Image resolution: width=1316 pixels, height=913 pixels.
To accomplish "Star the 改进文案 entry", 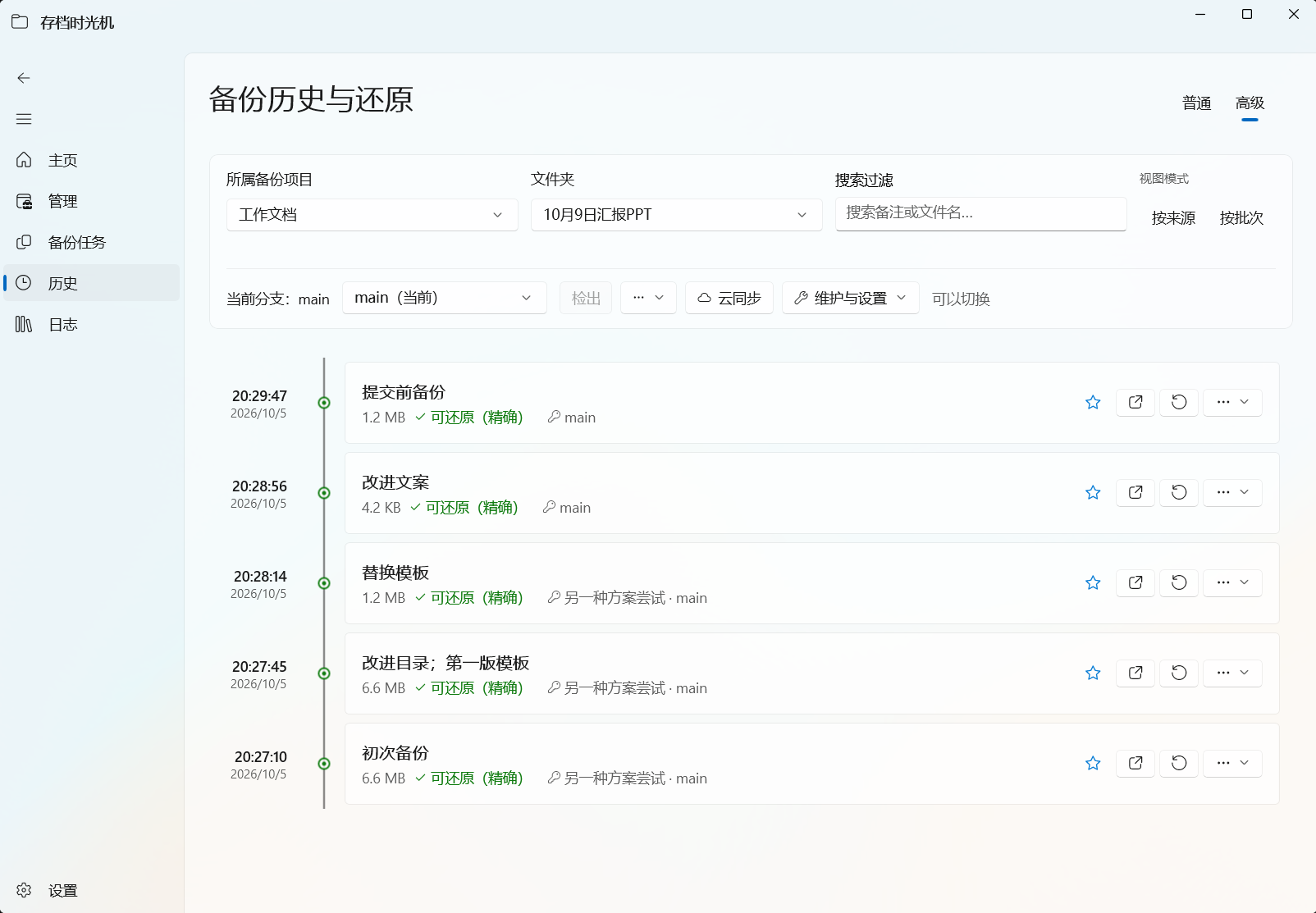I will tap(1093, 492).
